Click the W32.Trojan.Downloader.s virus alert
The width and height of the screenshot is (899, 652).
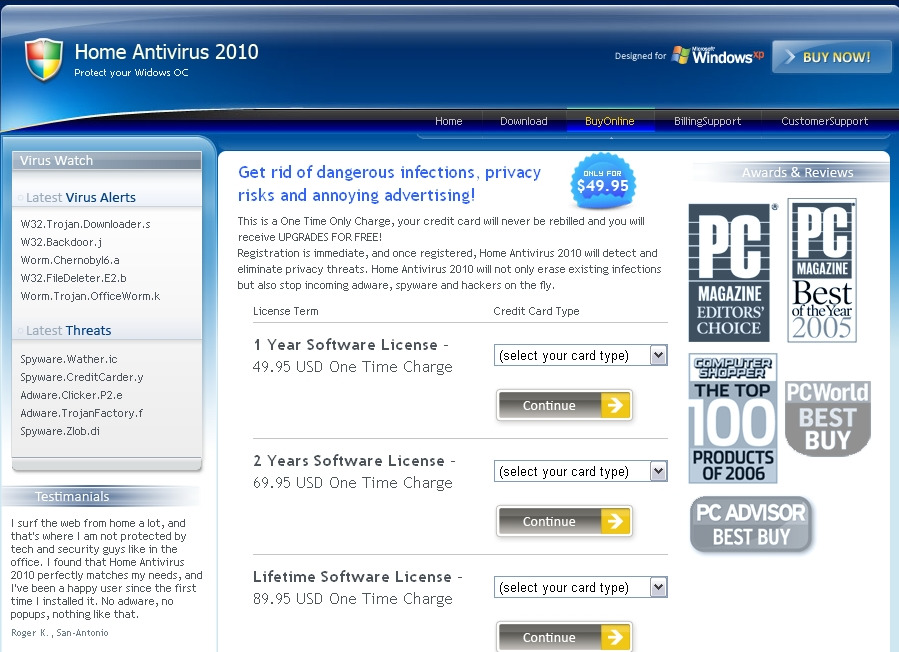pos(85,224)
